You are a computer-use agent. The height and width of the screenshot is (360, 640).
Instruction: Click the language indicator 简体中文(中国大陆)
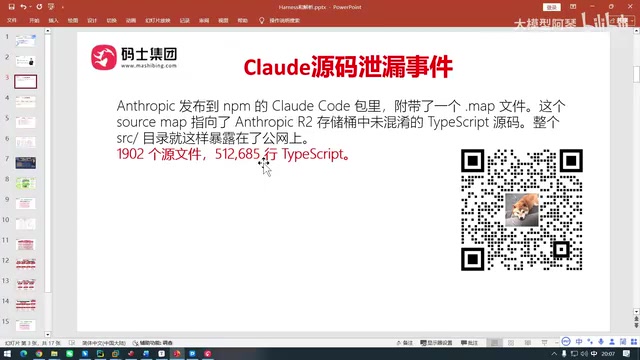(104, 343)
